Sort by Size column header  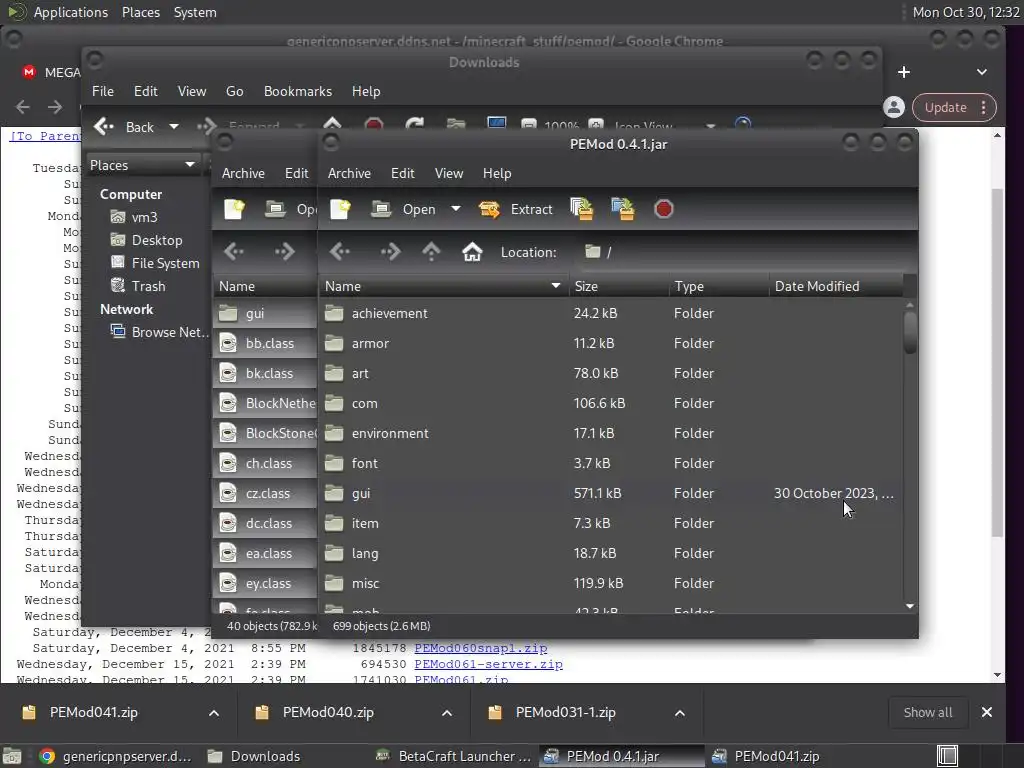(x=618, y=286)
